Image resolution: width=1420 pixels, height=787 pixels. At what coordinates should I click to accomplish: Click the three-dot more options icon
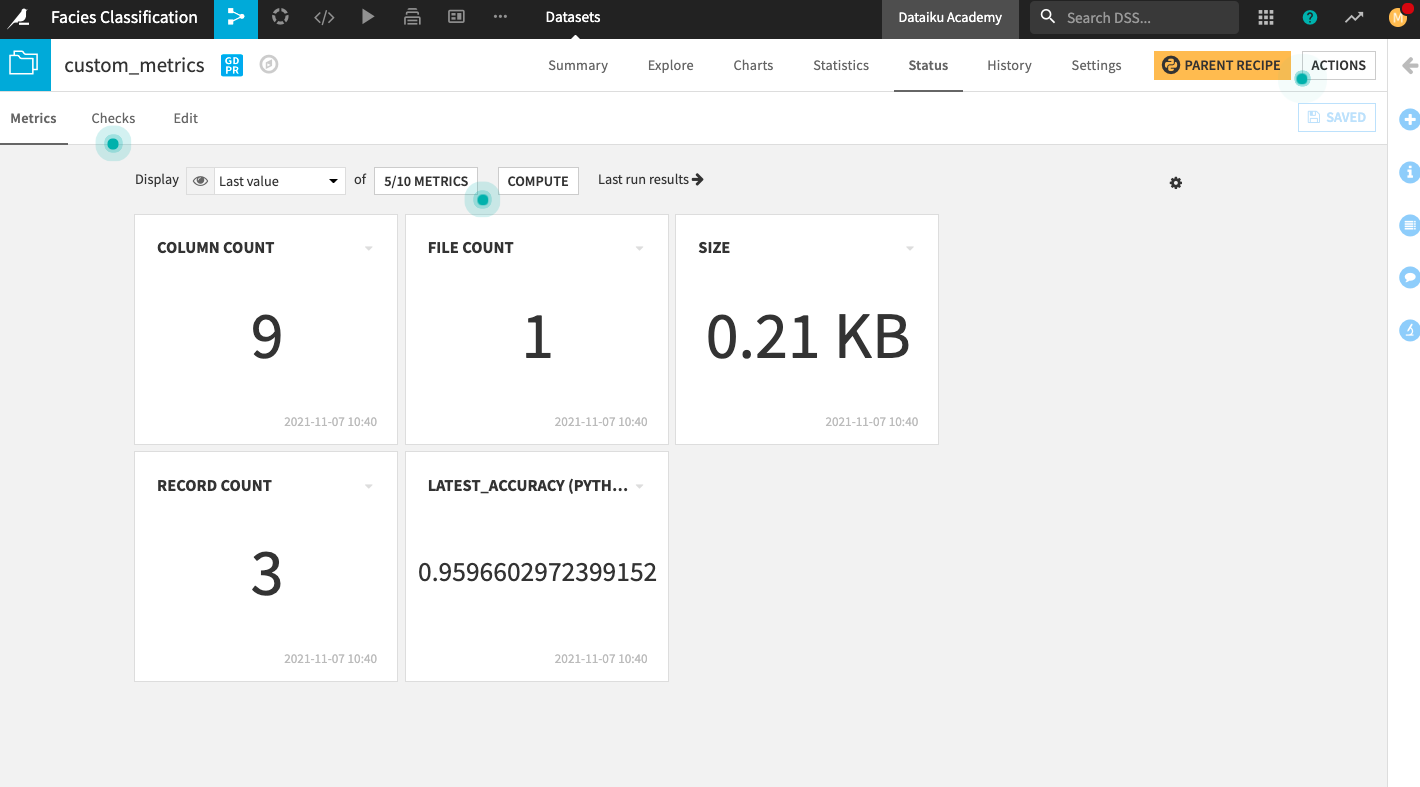(x=500, y=17)
